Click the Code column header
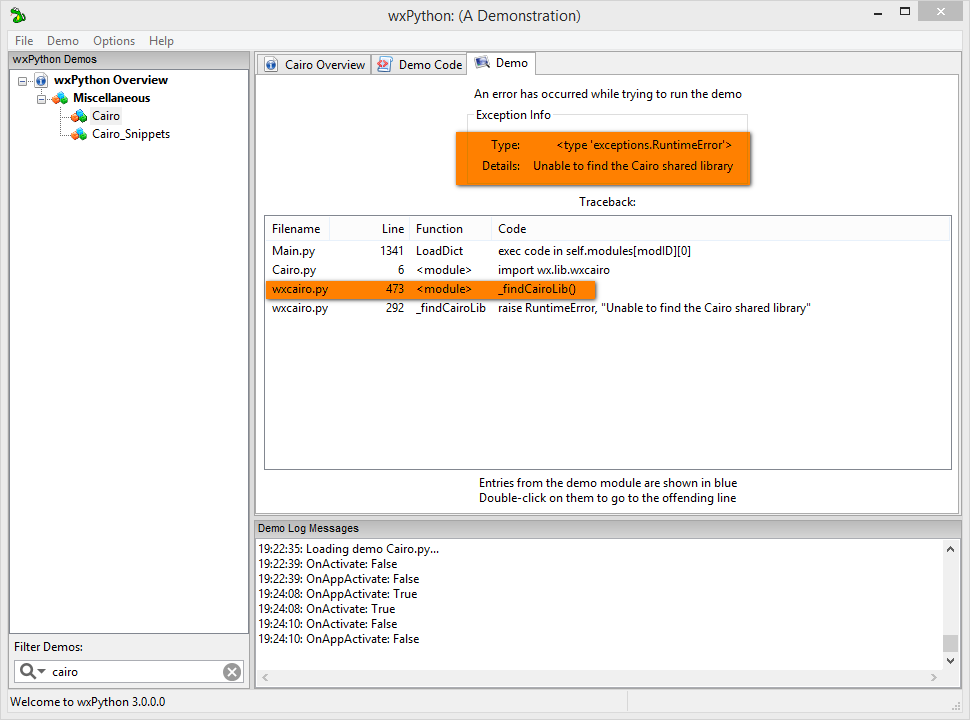The width and height of the screenshot is (970, 720). pyautogui.click(x=721, y=229)
